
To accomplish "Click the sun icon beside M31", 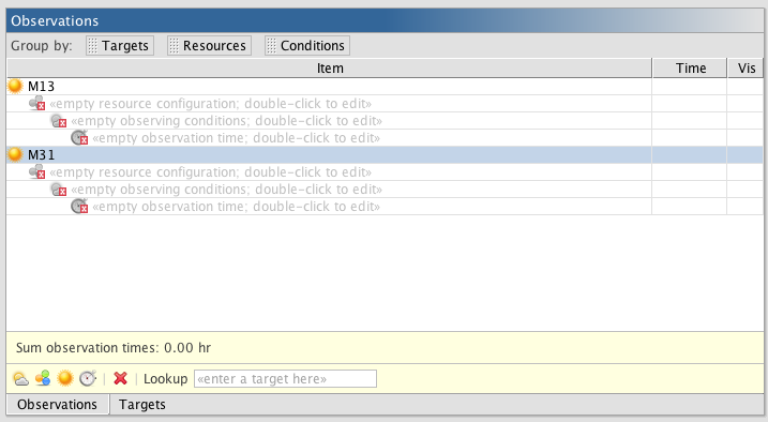I will (15, 154).
